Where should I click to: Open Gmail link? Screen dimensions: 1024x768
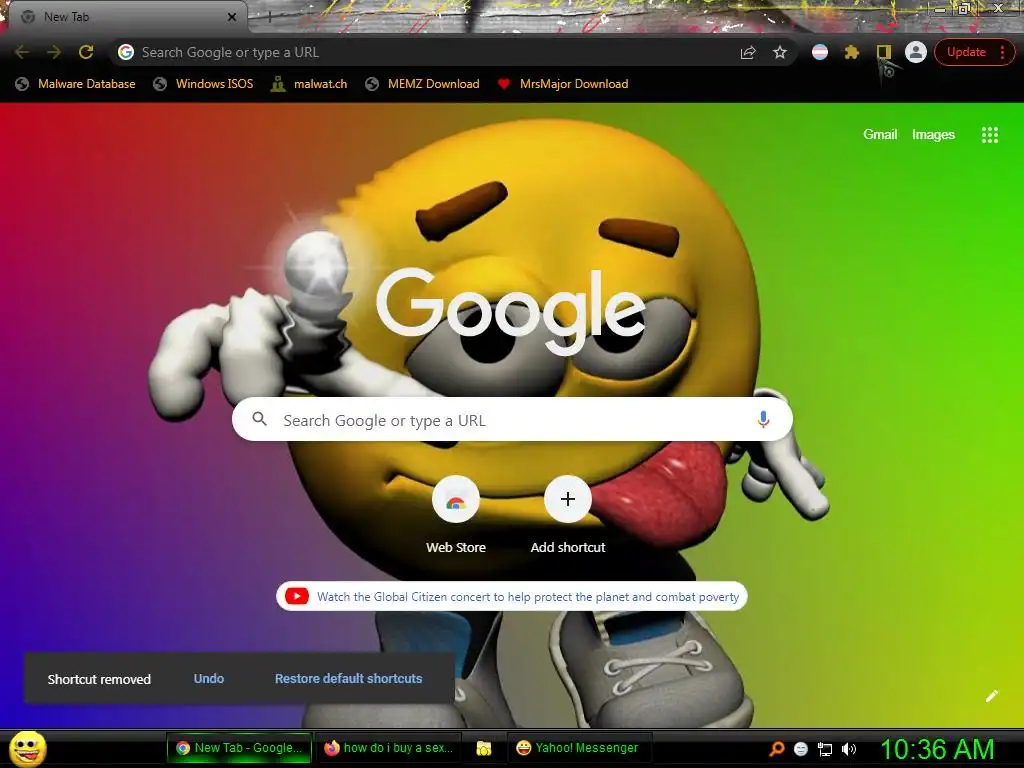point(880,135)
